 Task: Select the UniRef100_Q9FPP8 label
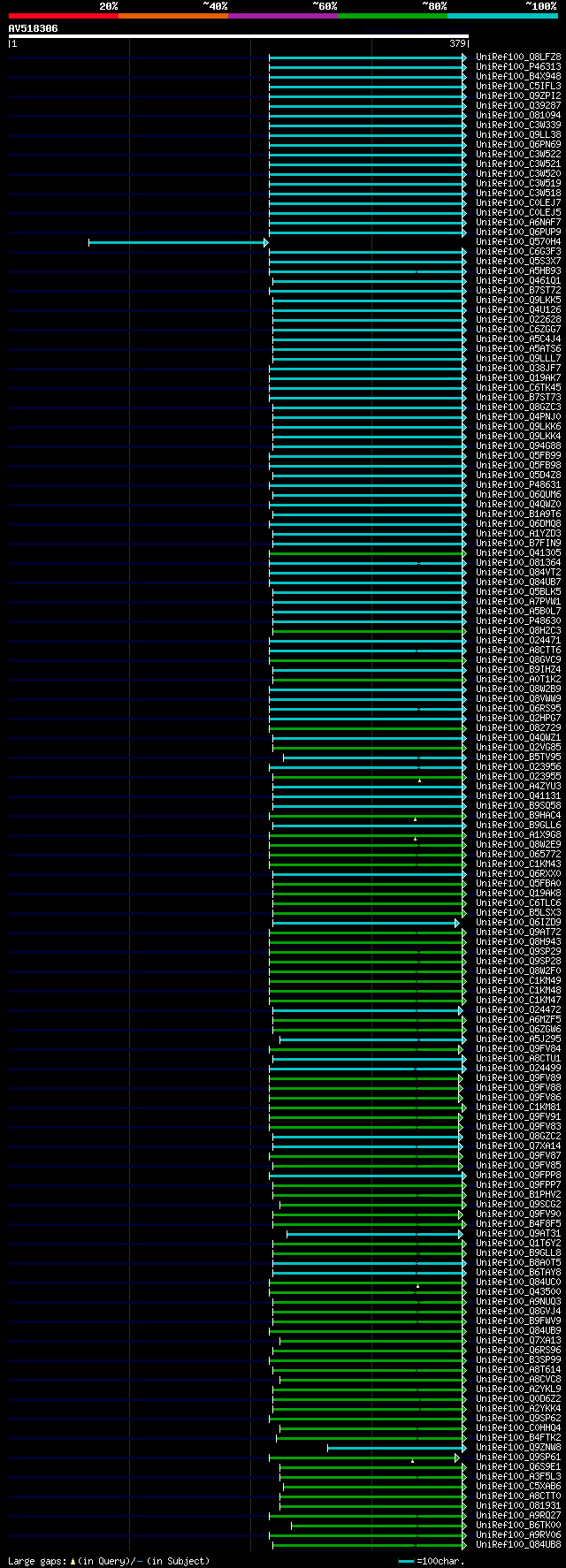[518, 1175]
